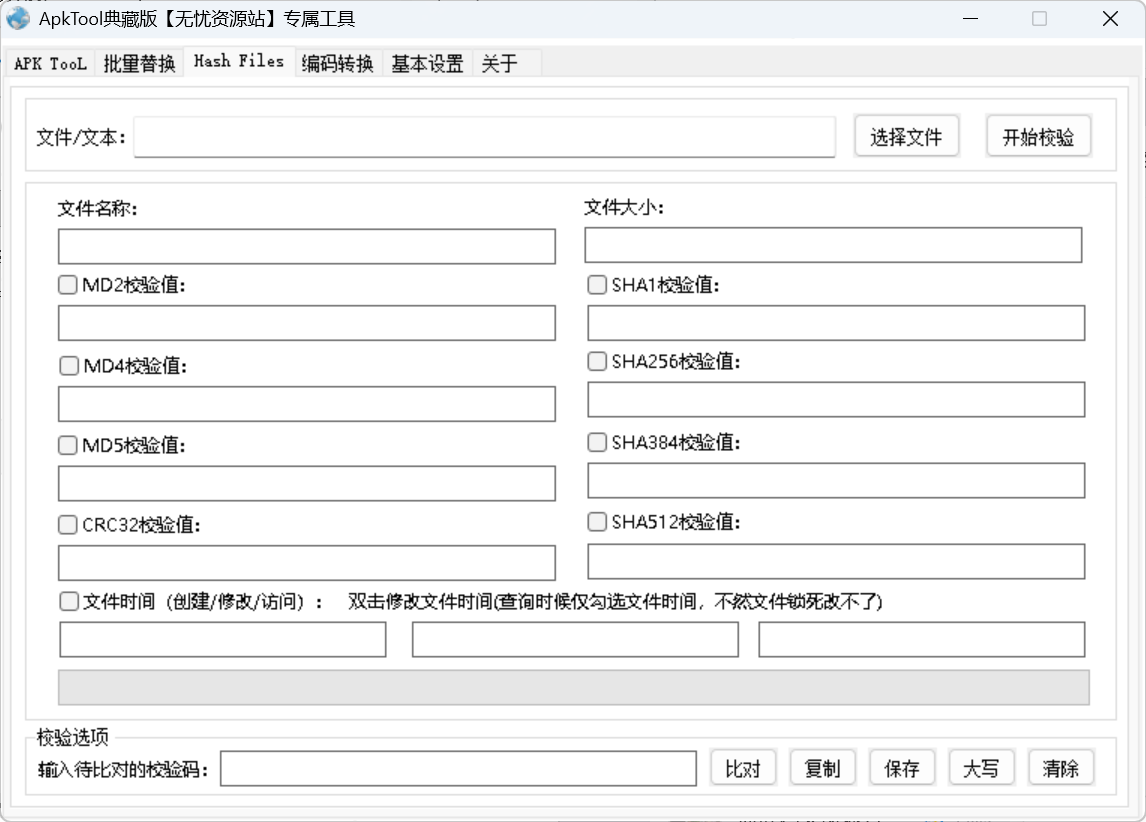Viewport: 1146px width, 822px height.
Task: Enable the SHA1校验值 checkbox
Action: click(x=597, y=284)
